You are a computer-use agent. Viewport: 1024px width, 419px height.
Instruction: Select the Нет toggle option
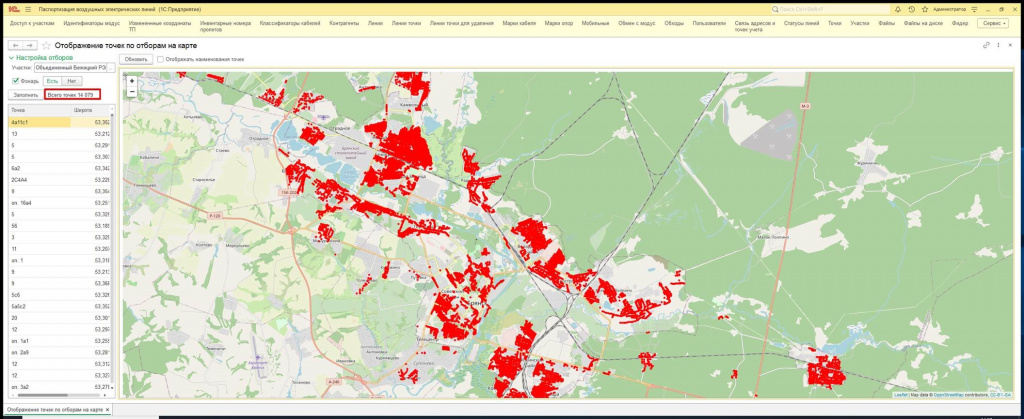pos(71,81)
